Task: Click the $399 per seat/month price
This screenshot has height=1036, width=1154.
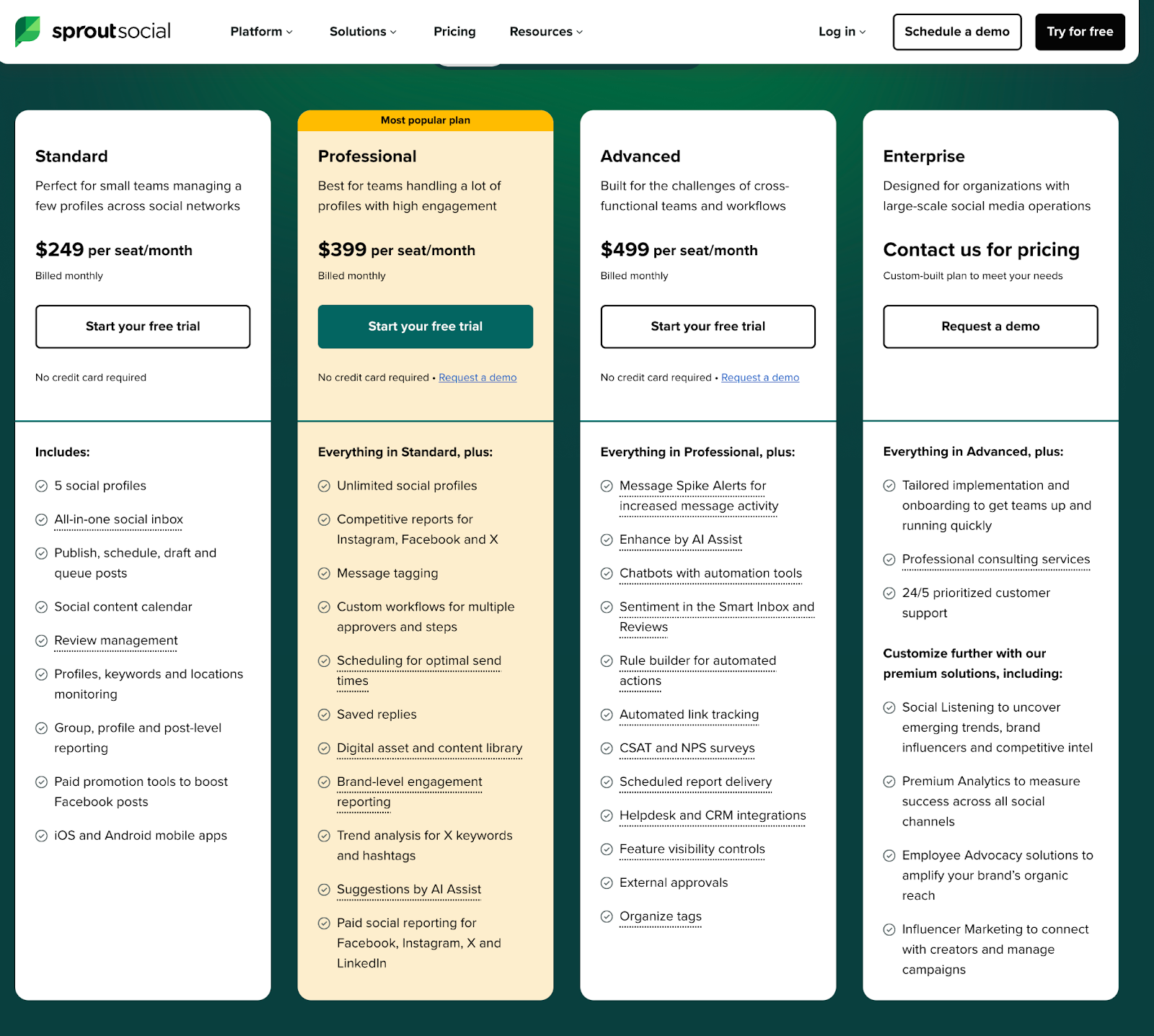Action: [397, 249]
